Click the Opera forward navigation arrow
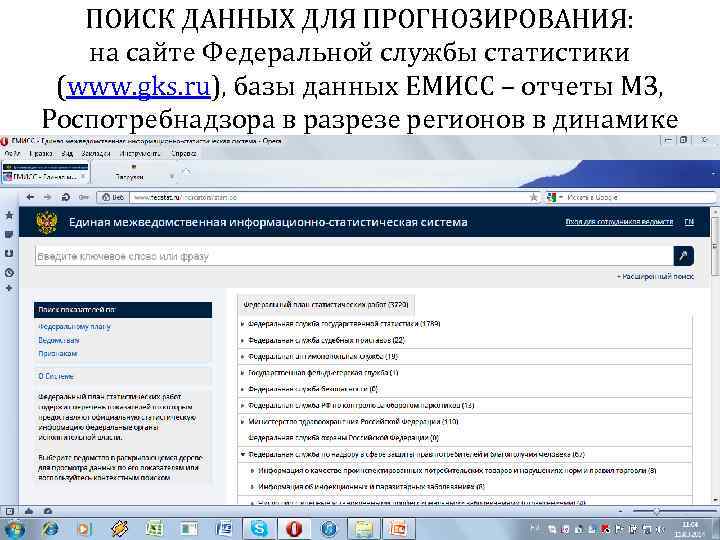The width and height of the screenshot is (720, 540). pos(47,197)
